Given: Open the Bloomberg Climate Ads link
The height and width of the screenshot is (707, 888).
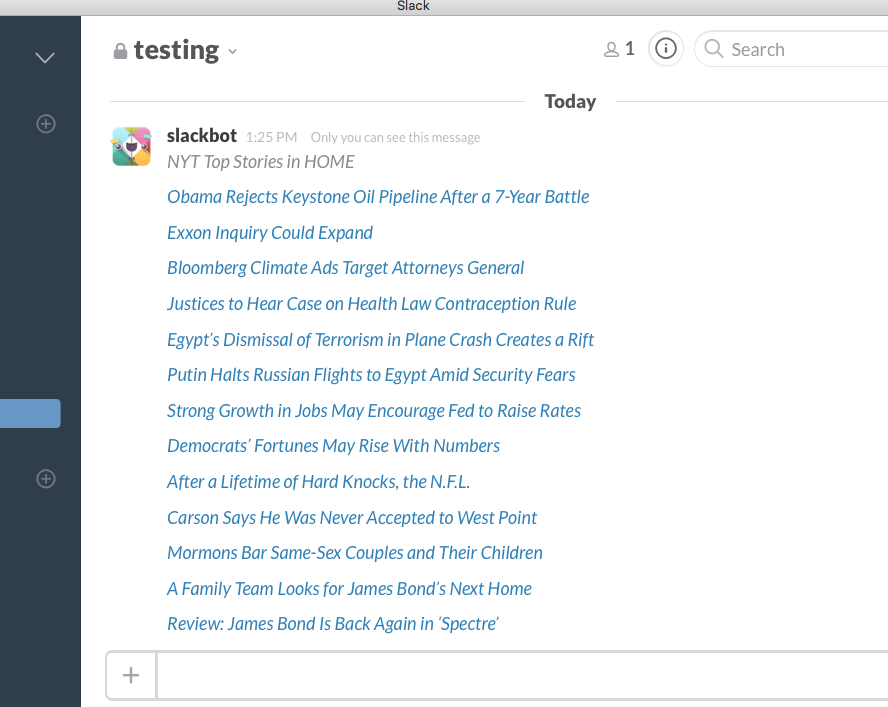Looking at the screenshot, I should tap(346, 268).
